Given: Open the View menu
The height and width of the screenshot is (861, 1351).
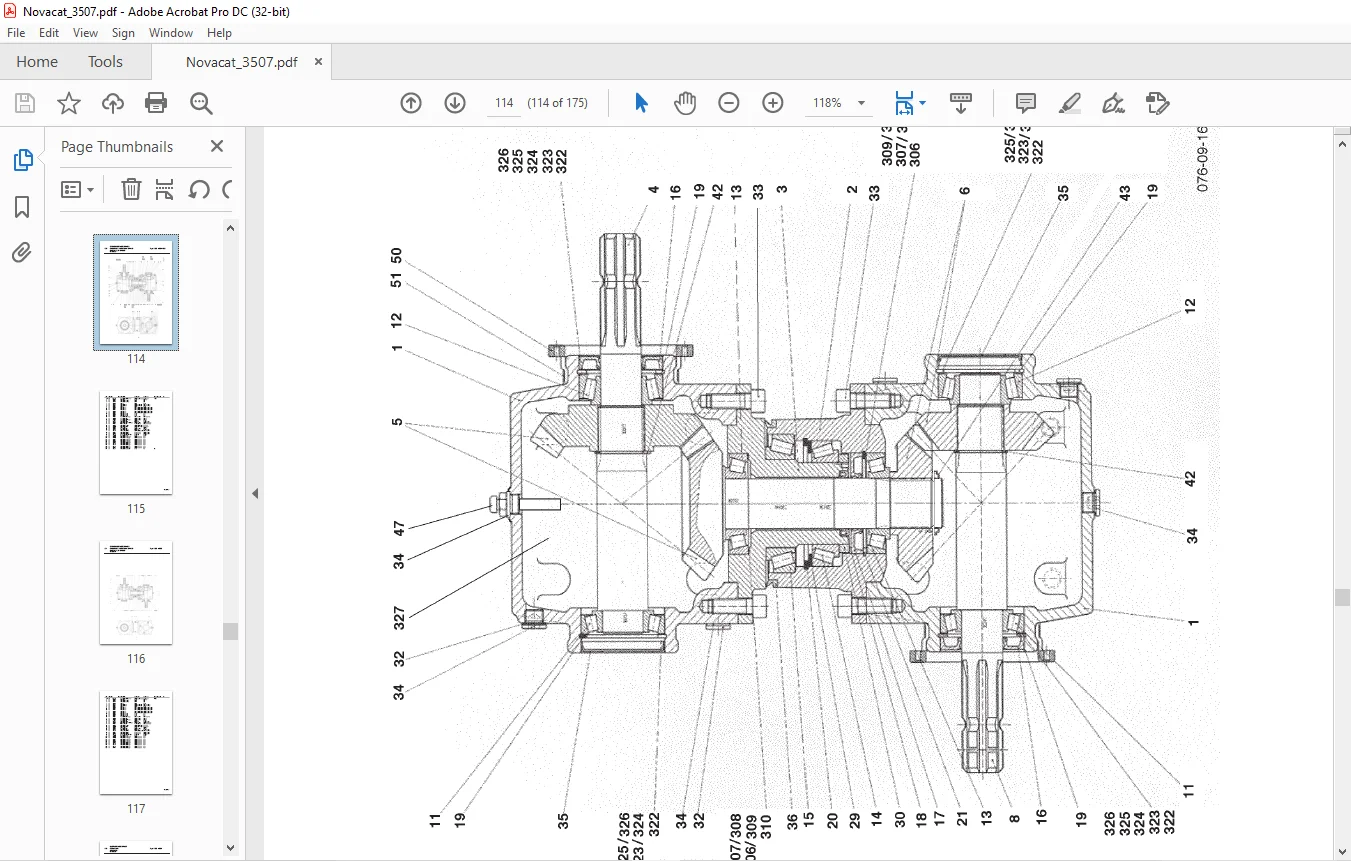Looking at the screenshot, I should (85, 33).
